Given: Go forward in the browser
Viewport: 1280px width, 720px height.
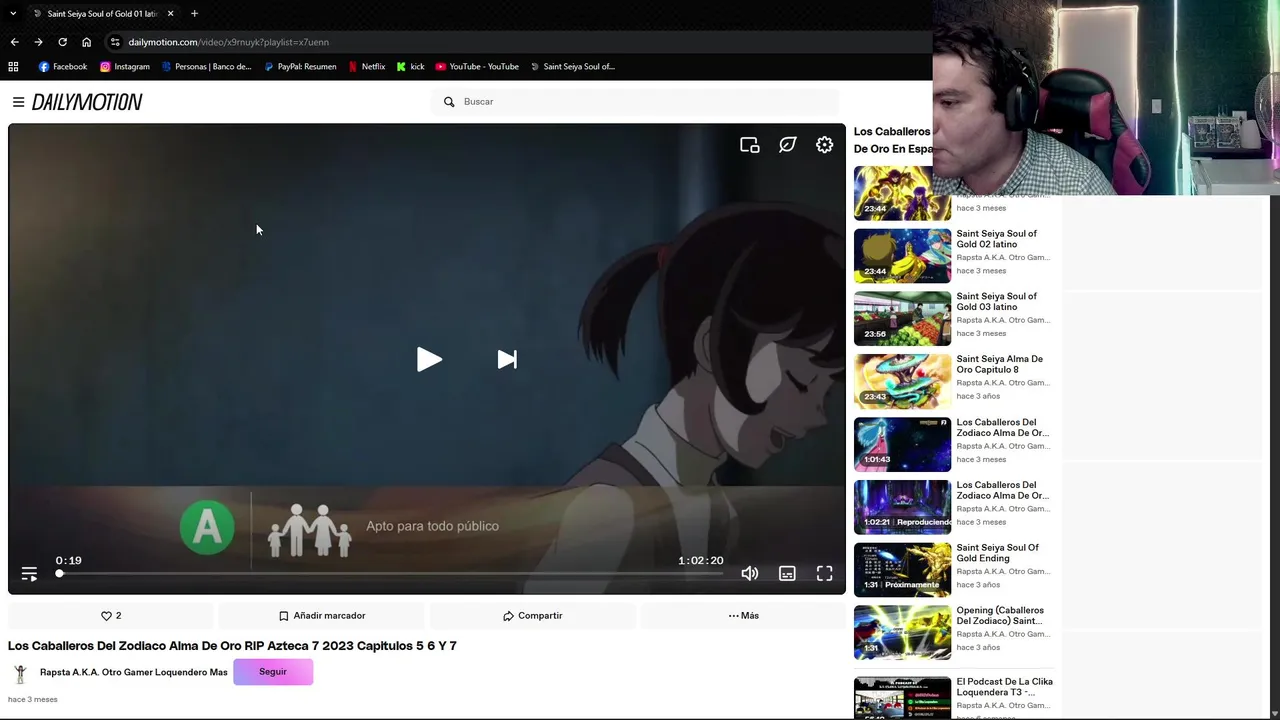Looking at the screenshot, I should coord(38,42).
